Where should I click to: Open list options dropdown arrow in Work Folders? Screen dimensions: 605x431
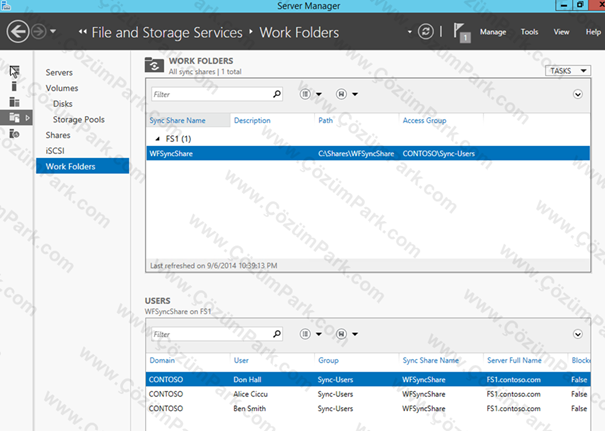coord(319,94)
